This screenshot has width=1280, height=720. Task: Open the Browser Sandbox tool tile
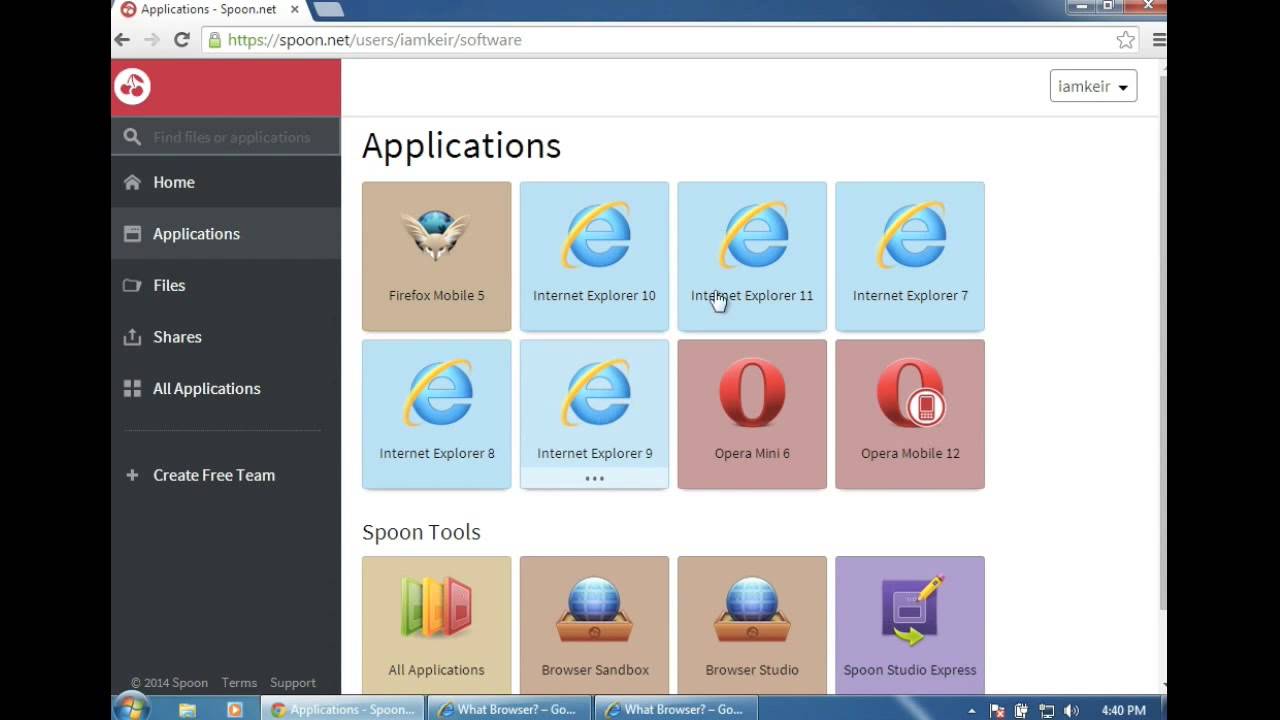tap(594, 625)
